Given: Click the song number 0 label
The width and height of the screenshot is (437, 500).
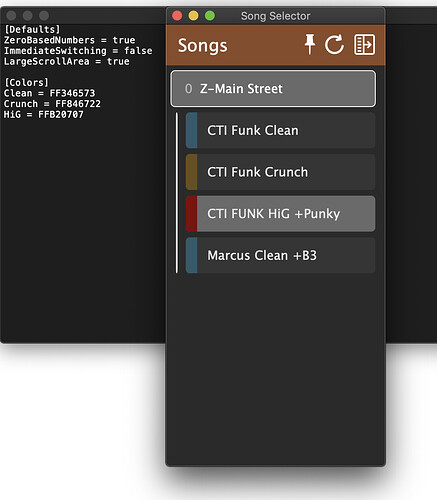Looking at the screenshot, I should click(x=188, y=89).
